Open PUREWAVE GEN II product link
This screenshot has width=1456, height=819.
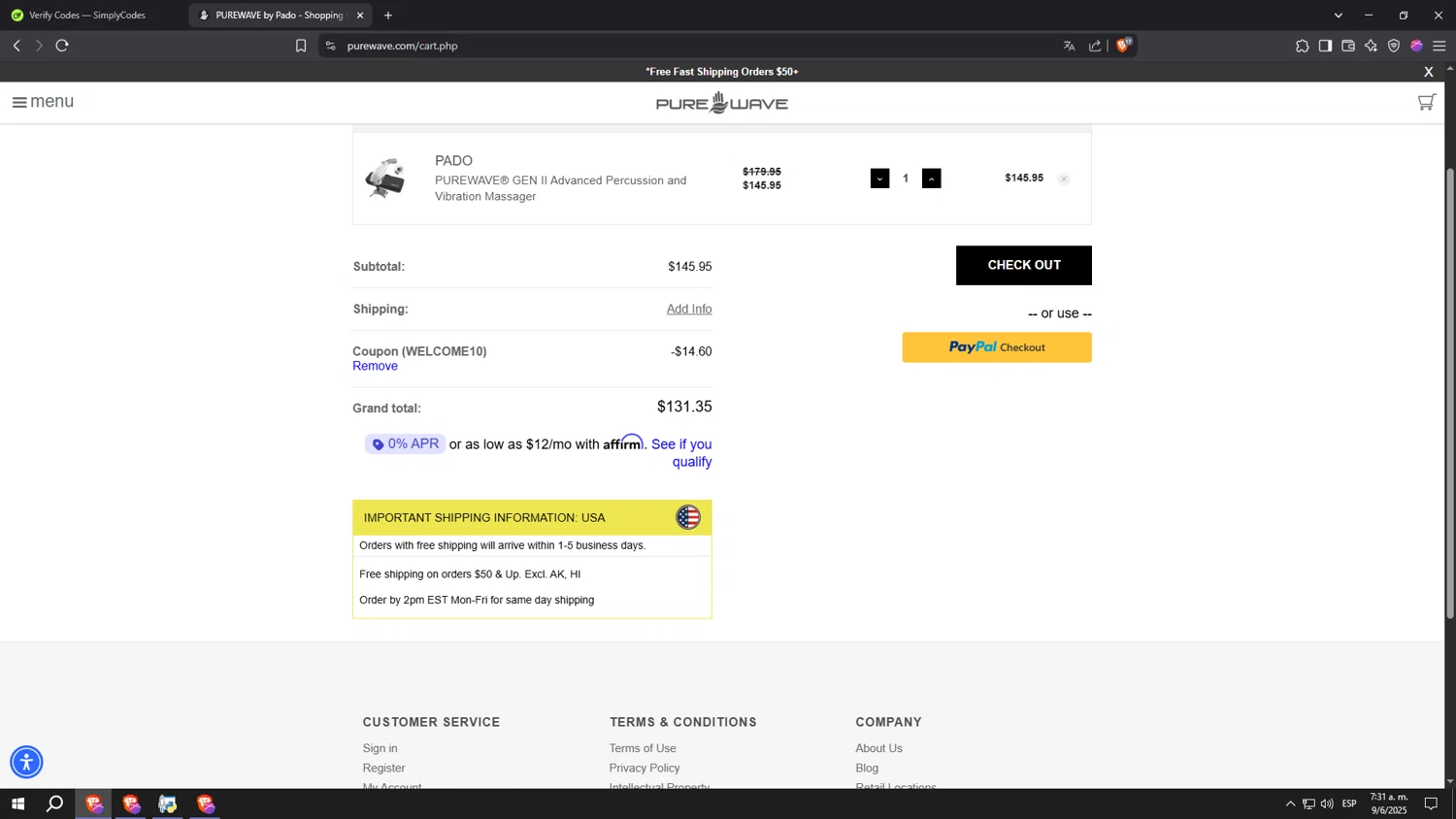tap(560, 188)
